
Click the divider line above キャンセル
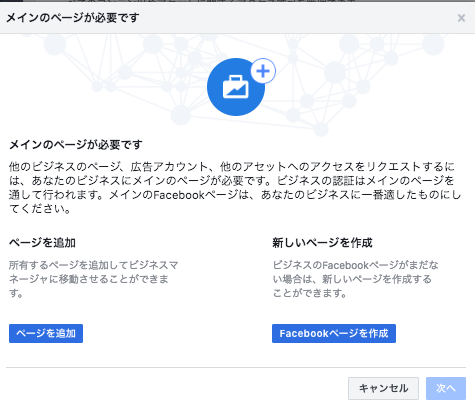coord(236,368)
